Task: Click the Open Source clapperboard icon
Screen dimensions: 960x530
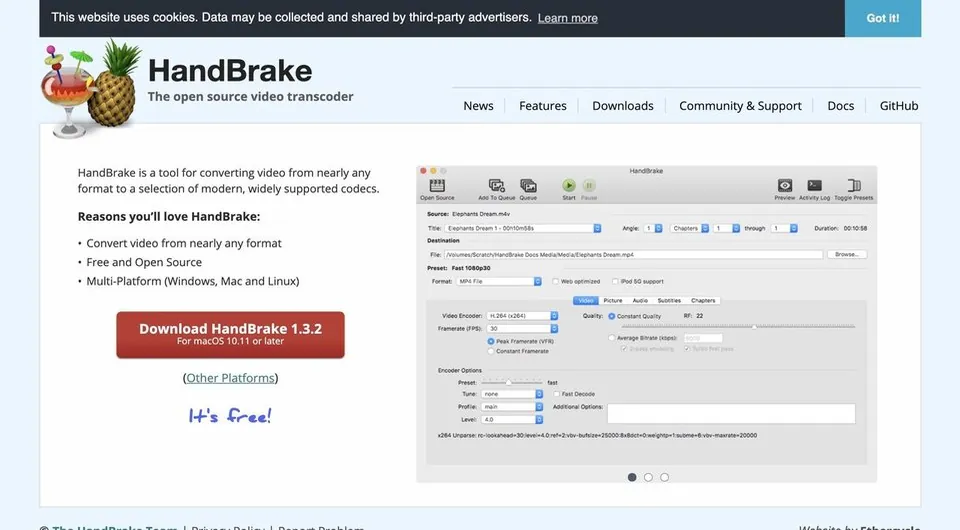Action: click(x=437, y=185)
